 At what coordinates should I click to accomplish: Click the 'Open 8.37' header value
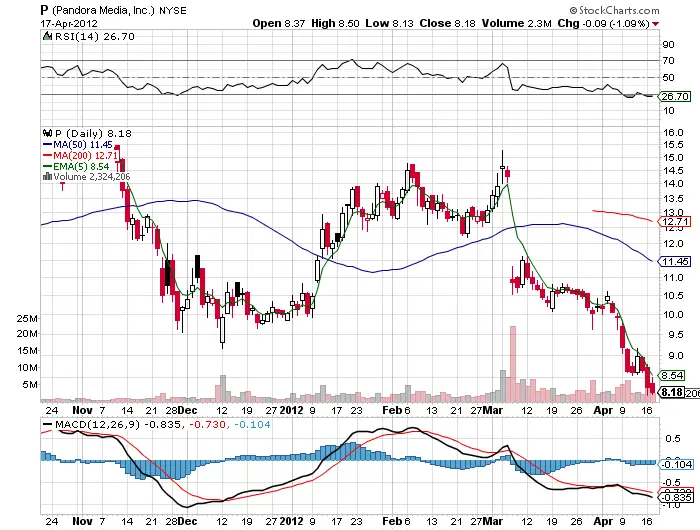point(279,23)
